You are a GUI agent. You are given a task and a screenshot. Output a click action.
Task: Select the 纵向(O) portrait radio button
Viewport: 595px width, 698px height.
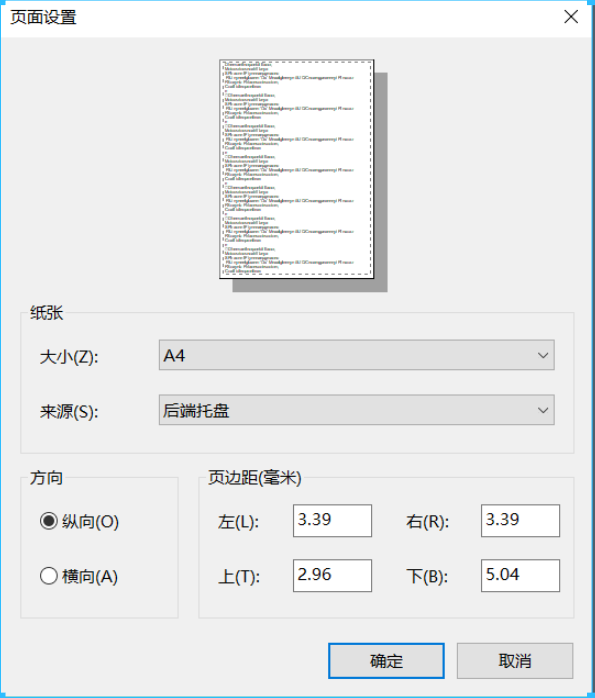click(49, 521)
